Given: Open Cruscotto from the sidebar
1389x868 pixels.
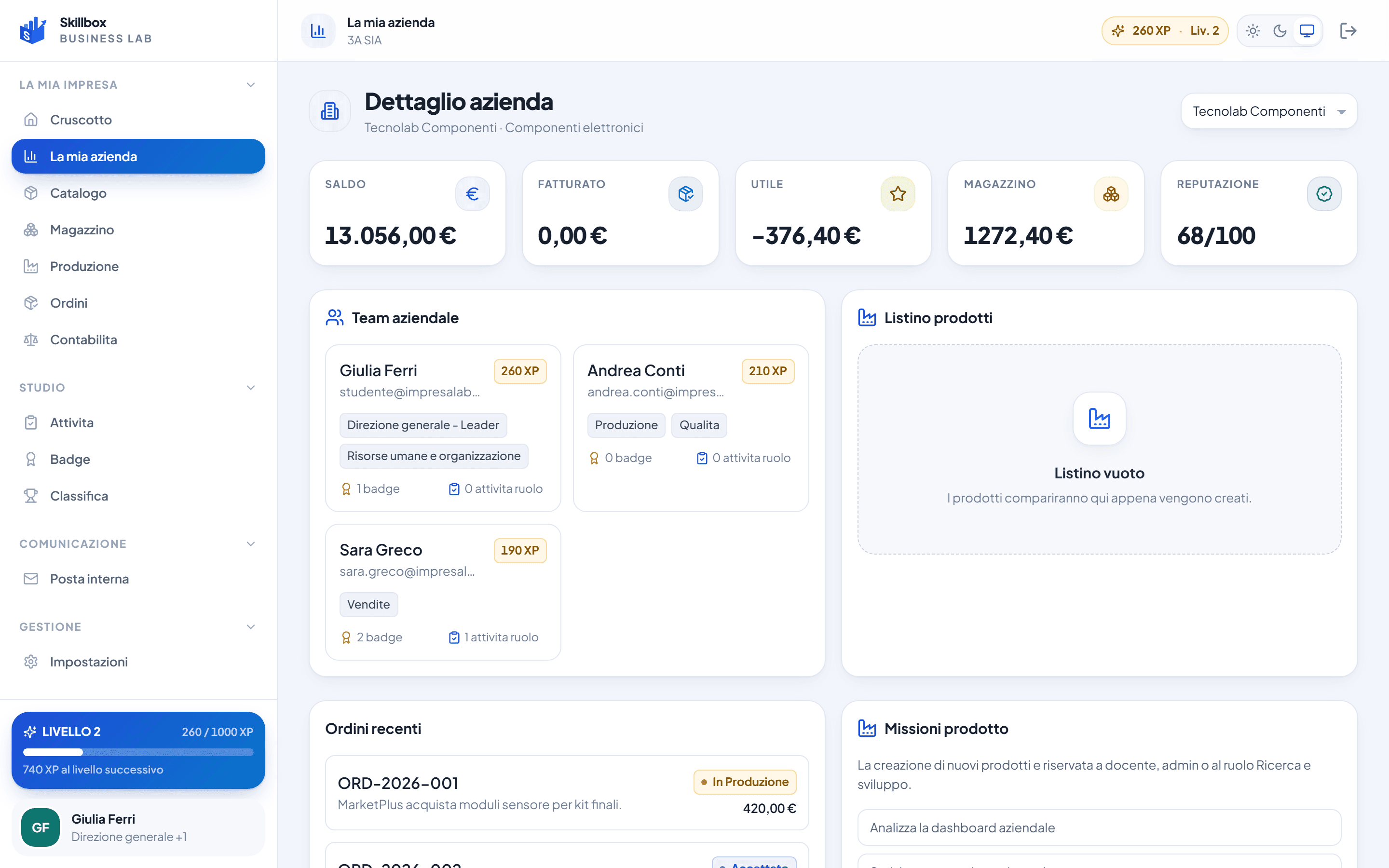Looking at the screenshot, I should [x=138, y=120].
